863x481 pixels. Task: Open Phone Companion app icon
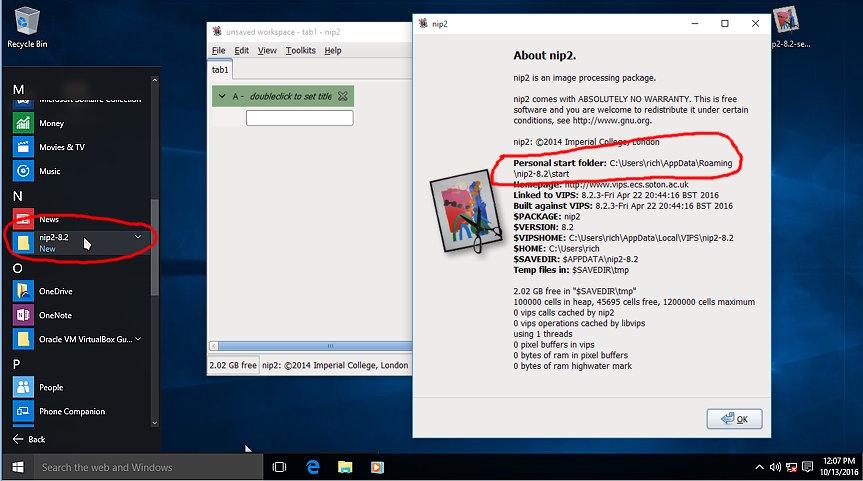point(23,411)
